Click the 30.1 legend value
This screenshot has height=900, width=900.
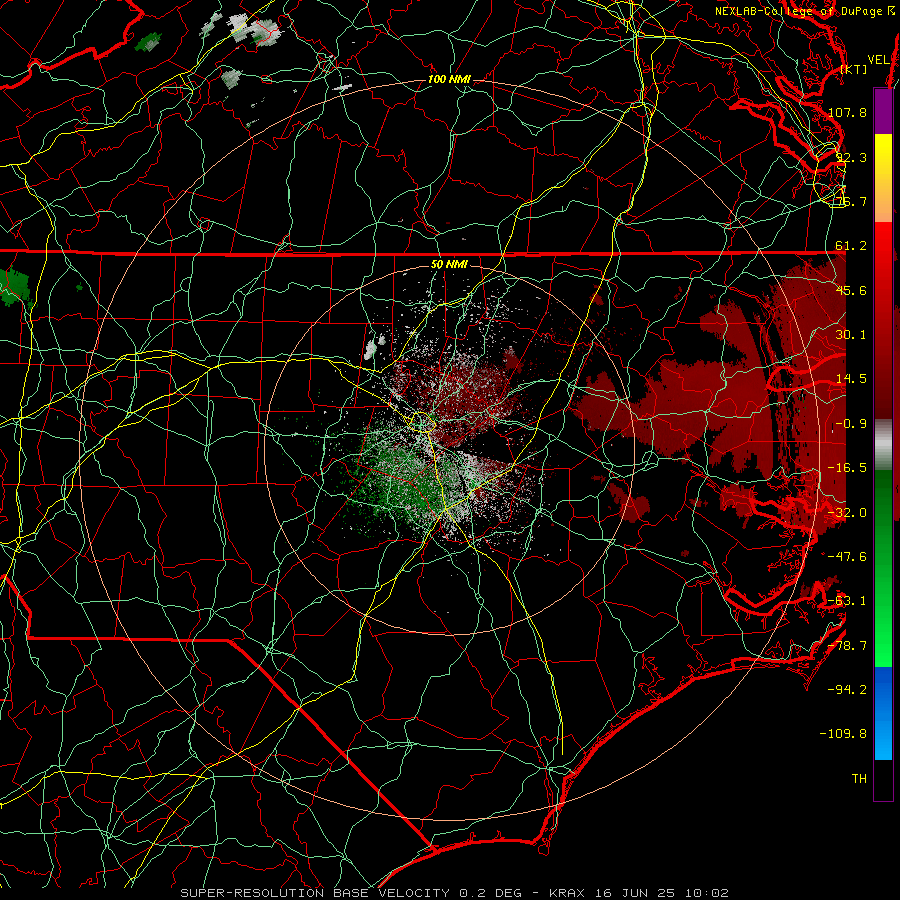tap(851, 335)
